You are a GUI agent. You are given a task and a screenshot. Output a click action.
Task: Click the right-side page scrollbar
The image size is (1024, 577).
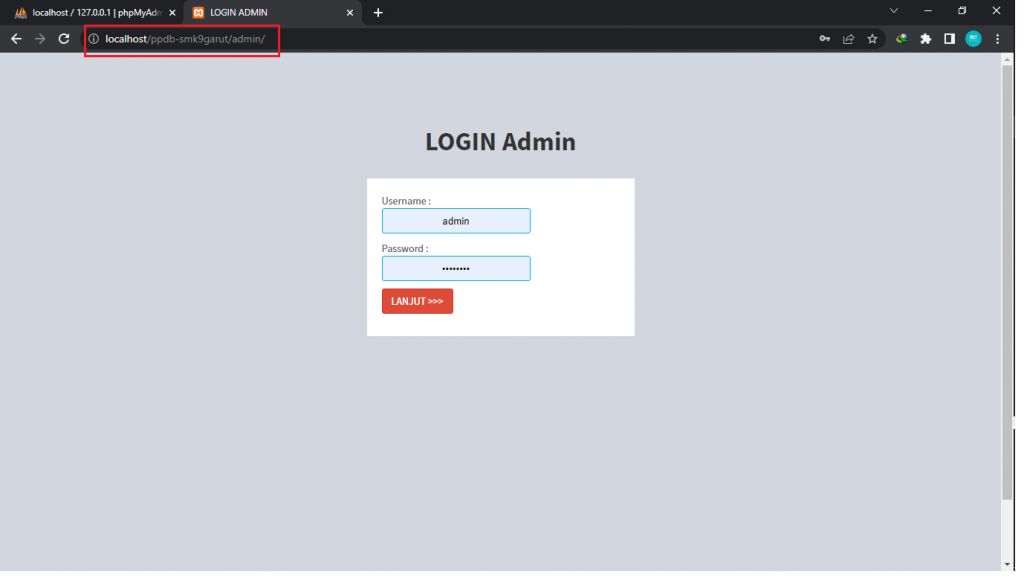pyautogui.click(x=1009, y=300)
